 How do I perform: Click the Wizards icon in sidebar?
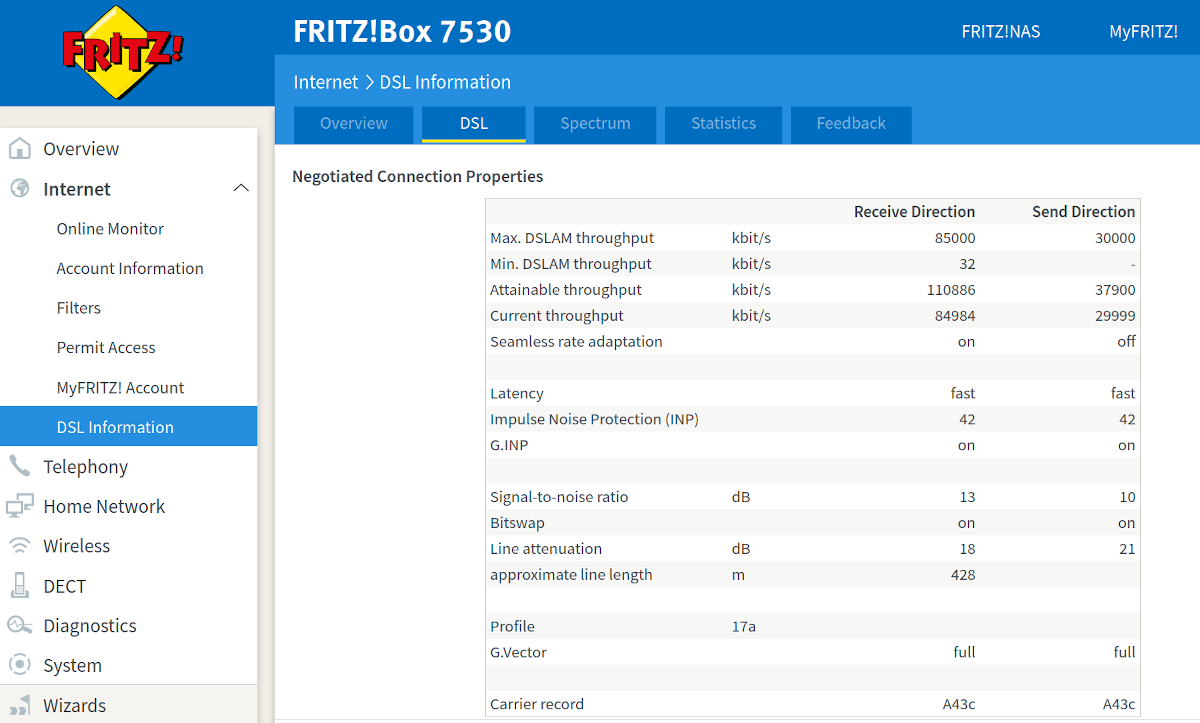pos(19,705)
